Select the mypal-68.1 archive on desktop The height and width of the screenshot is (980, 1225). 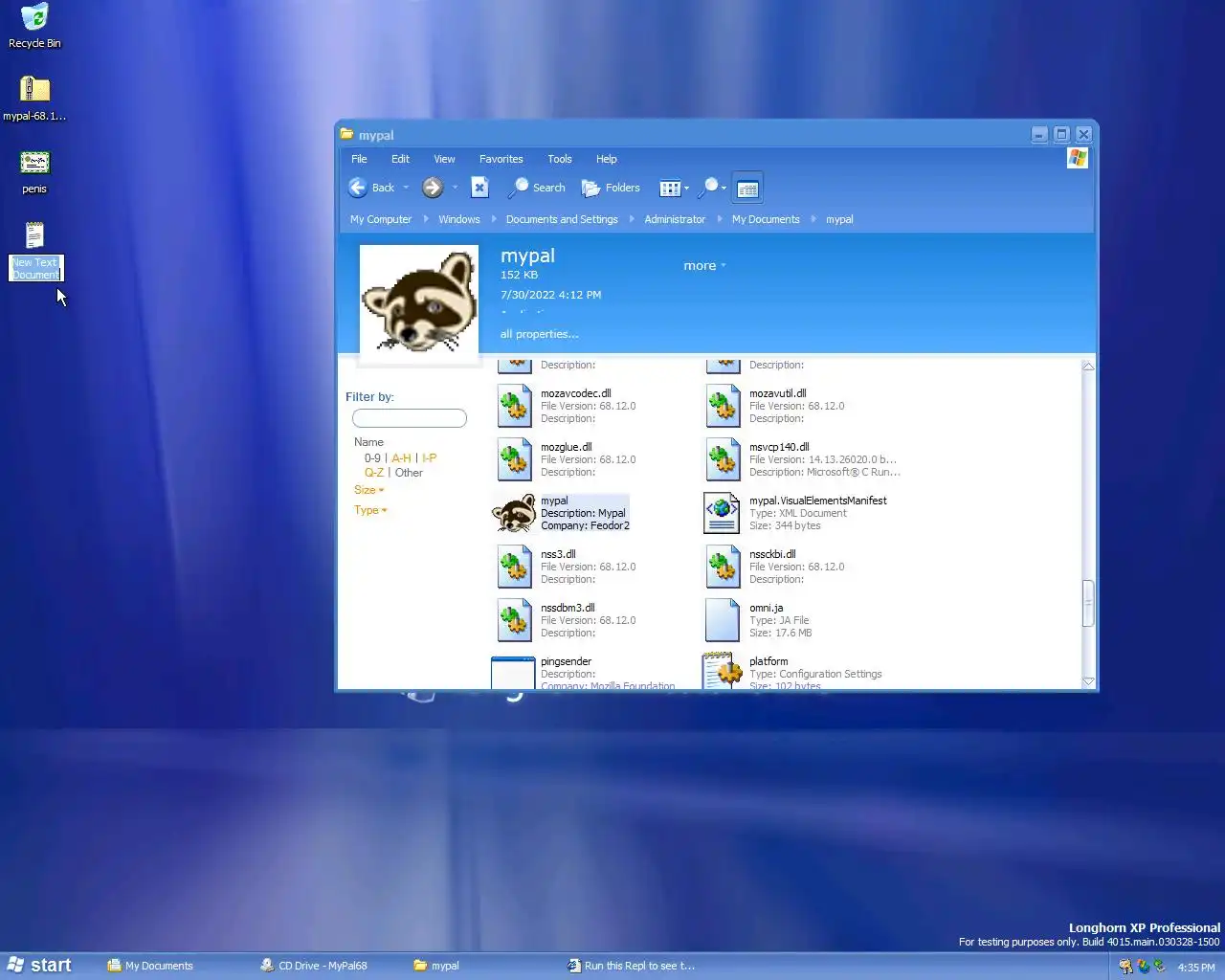[34, 90]
